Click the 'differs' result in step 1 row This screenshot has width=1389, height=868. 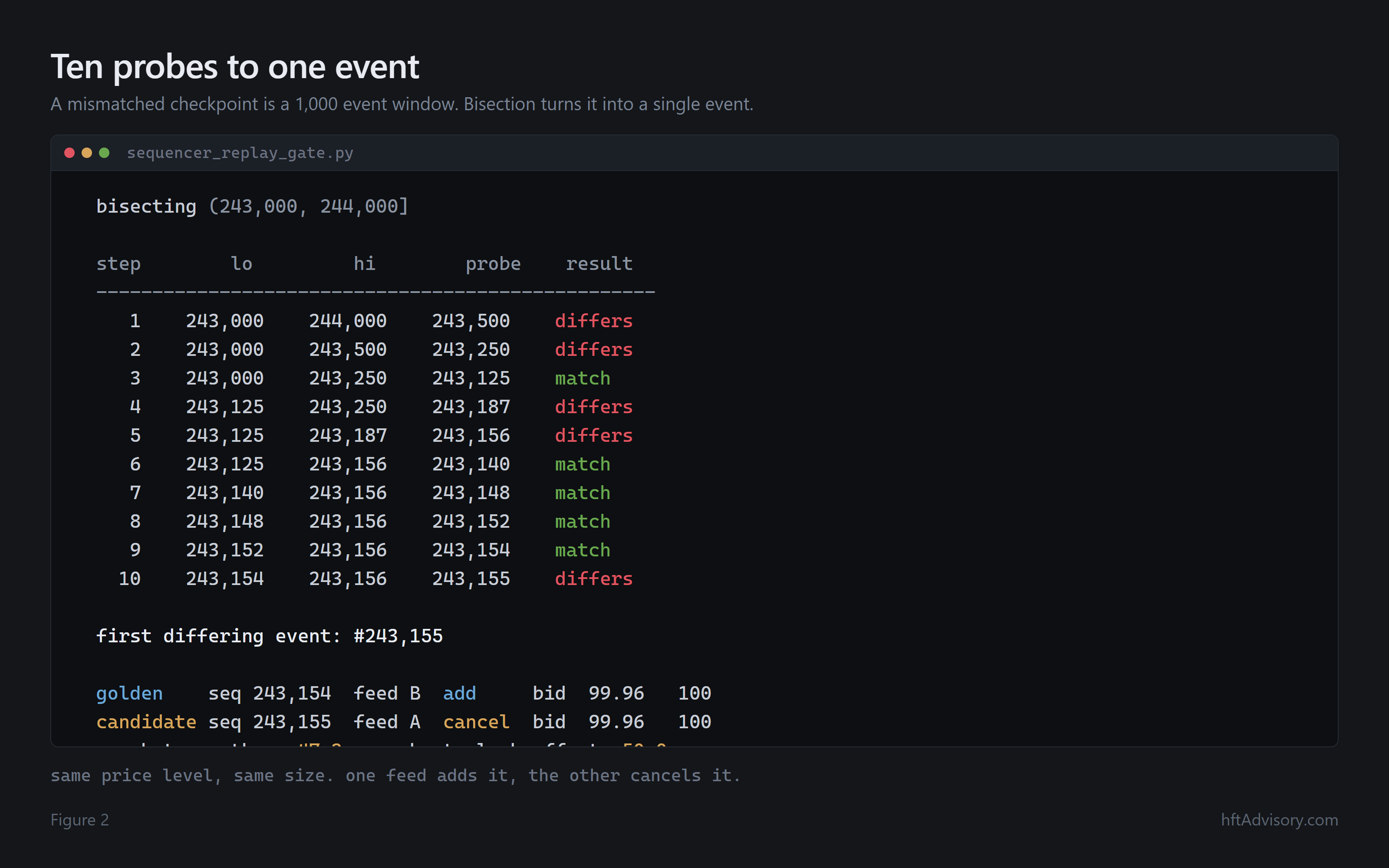(593, 321)
